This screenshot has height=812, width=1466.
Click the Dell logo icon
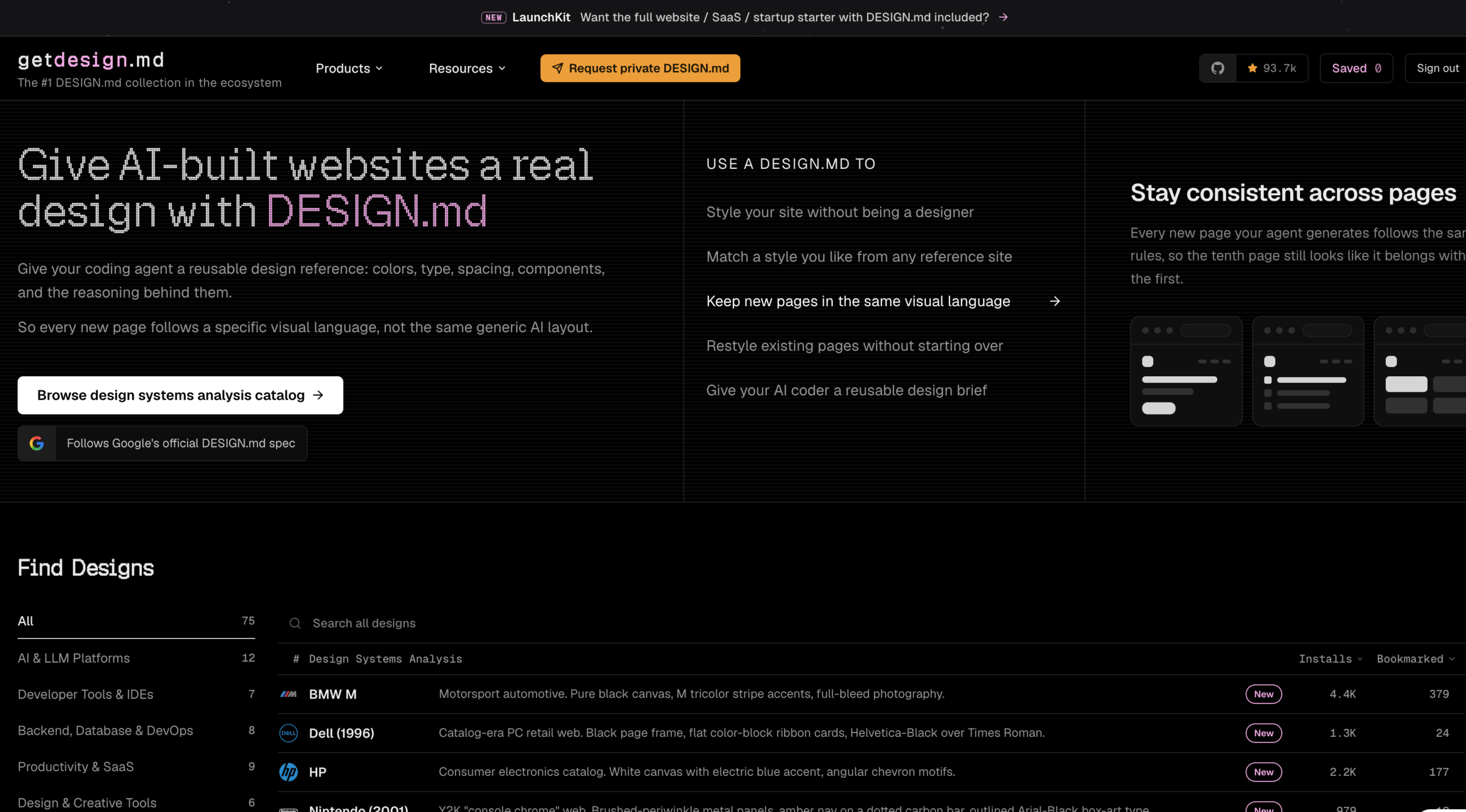(x=289, y=733)
